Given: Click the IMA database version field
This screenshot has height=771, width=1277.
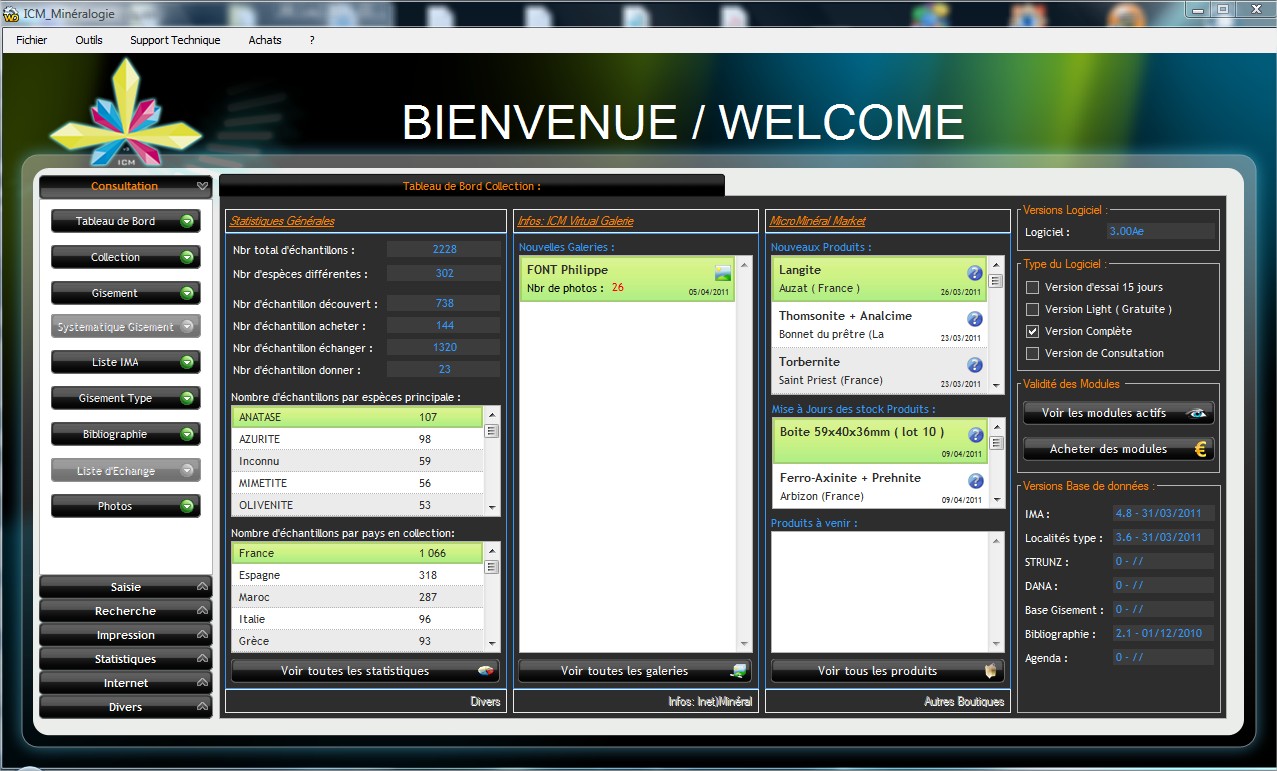Looking at the screenshot, I should (x=1164, y=513).
